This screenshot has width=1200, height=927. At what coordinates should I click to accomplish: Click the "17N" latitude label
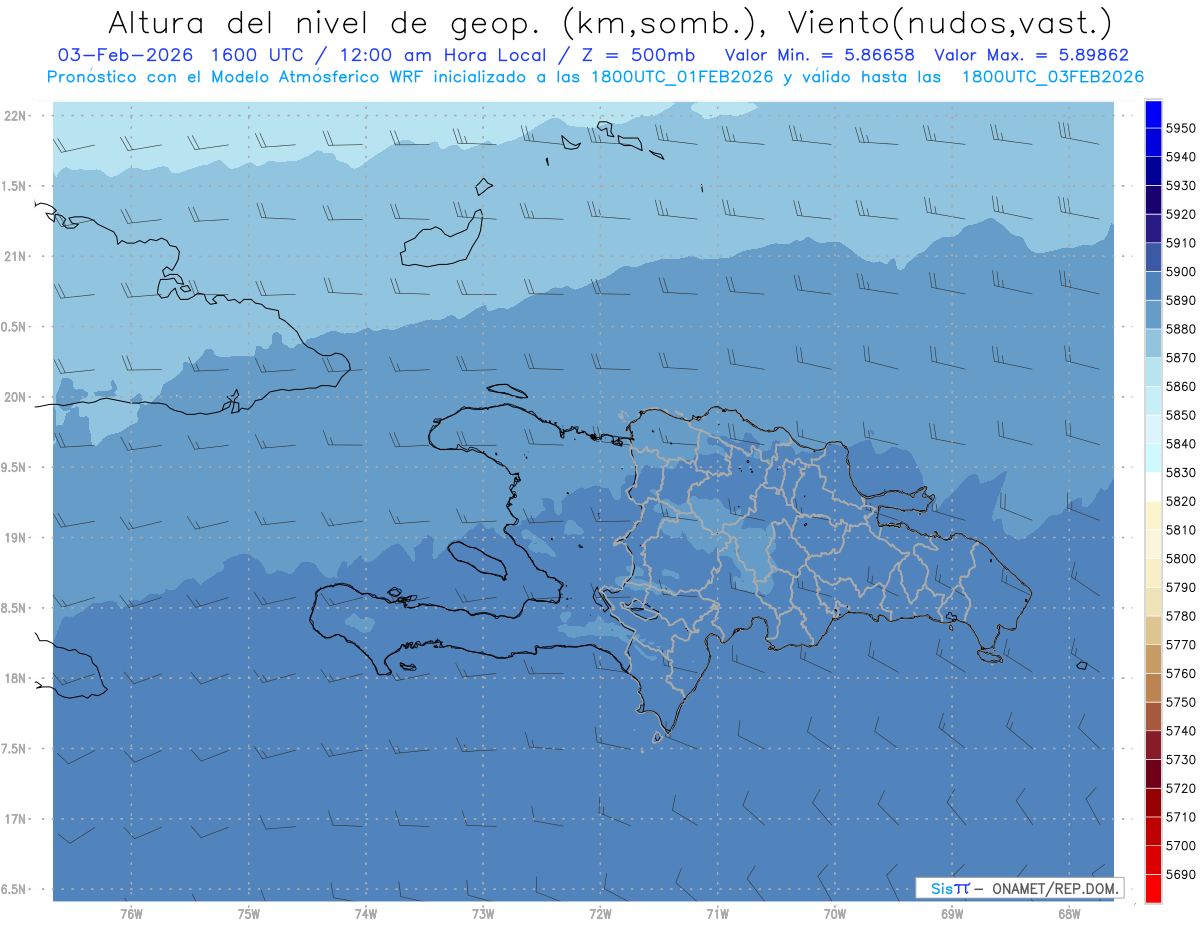[x=16, y=819]
